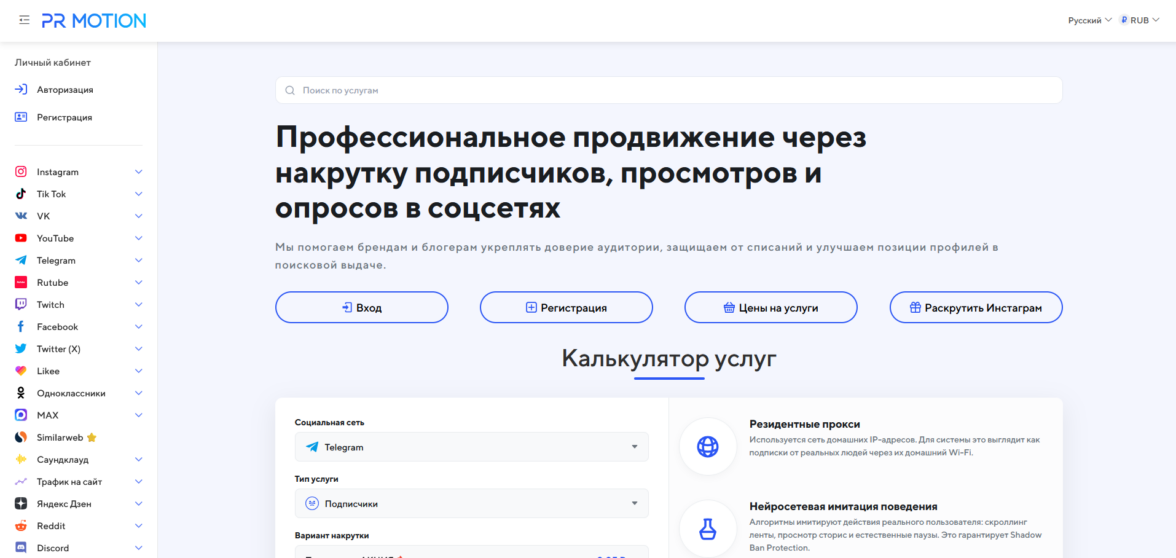Expand the Rutube menu chevron
Screen dimensions: 1176x558
(138, 283)
